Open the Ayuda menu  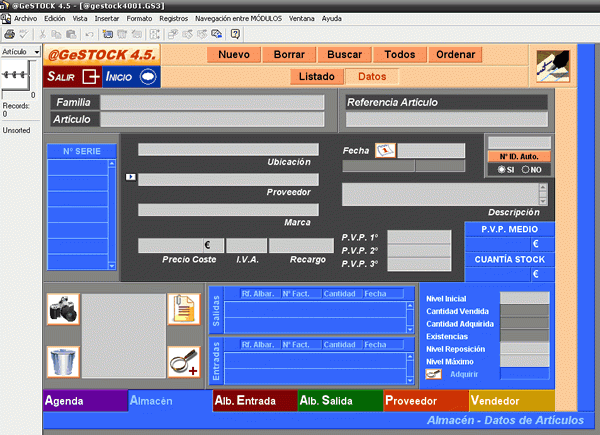pos(331,18)
